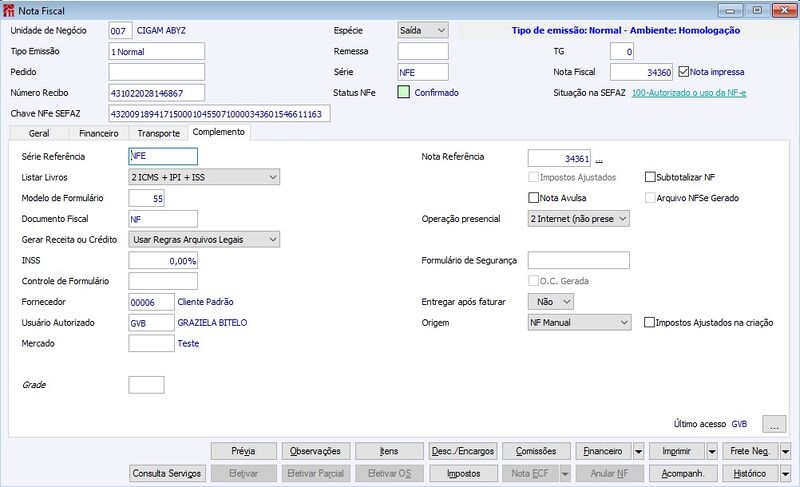This screenshot has width=800, height=487.
Task: Click the Grade input field
Action: 146,385
